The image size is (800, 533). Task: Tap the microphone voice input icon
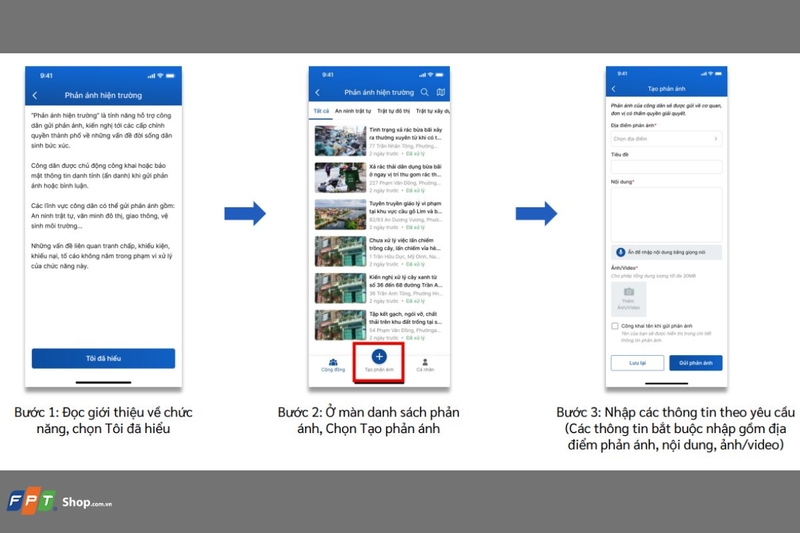click(620, 252)
